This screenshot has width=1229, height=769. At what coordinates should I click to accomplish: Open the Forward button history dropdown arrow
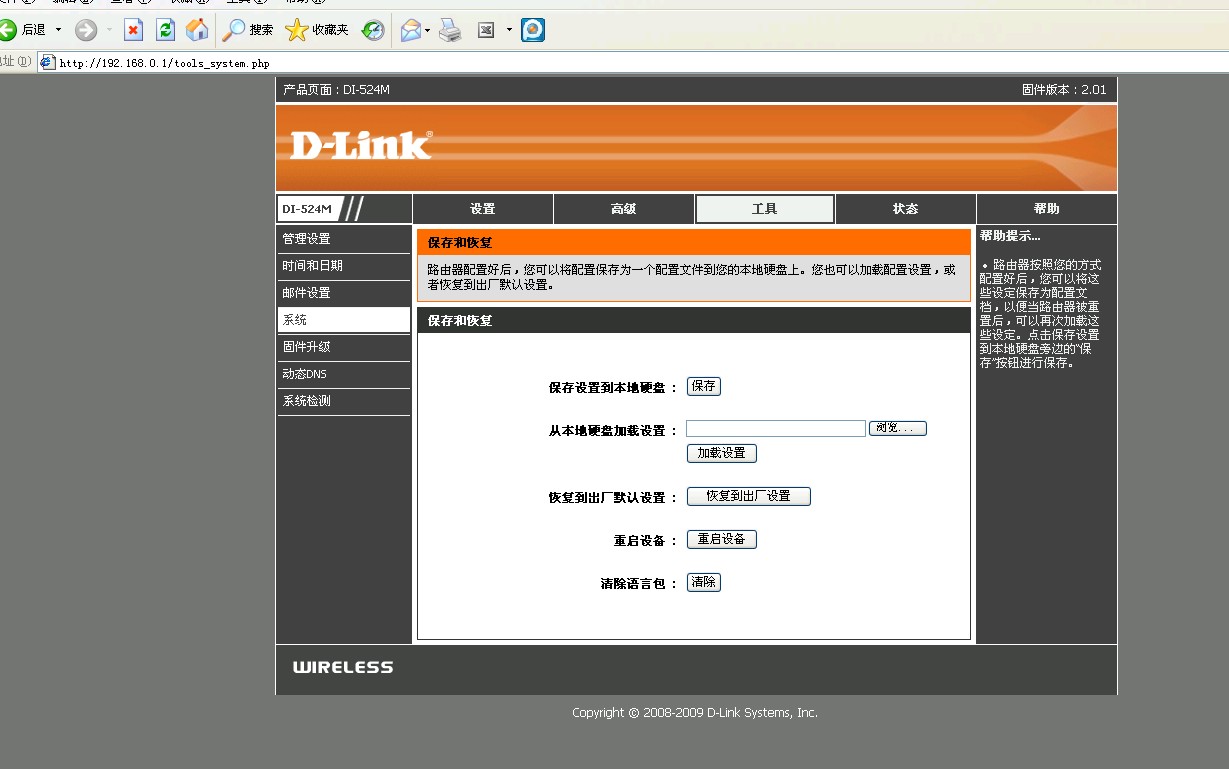pyautogui.click(x=109, y=30)
